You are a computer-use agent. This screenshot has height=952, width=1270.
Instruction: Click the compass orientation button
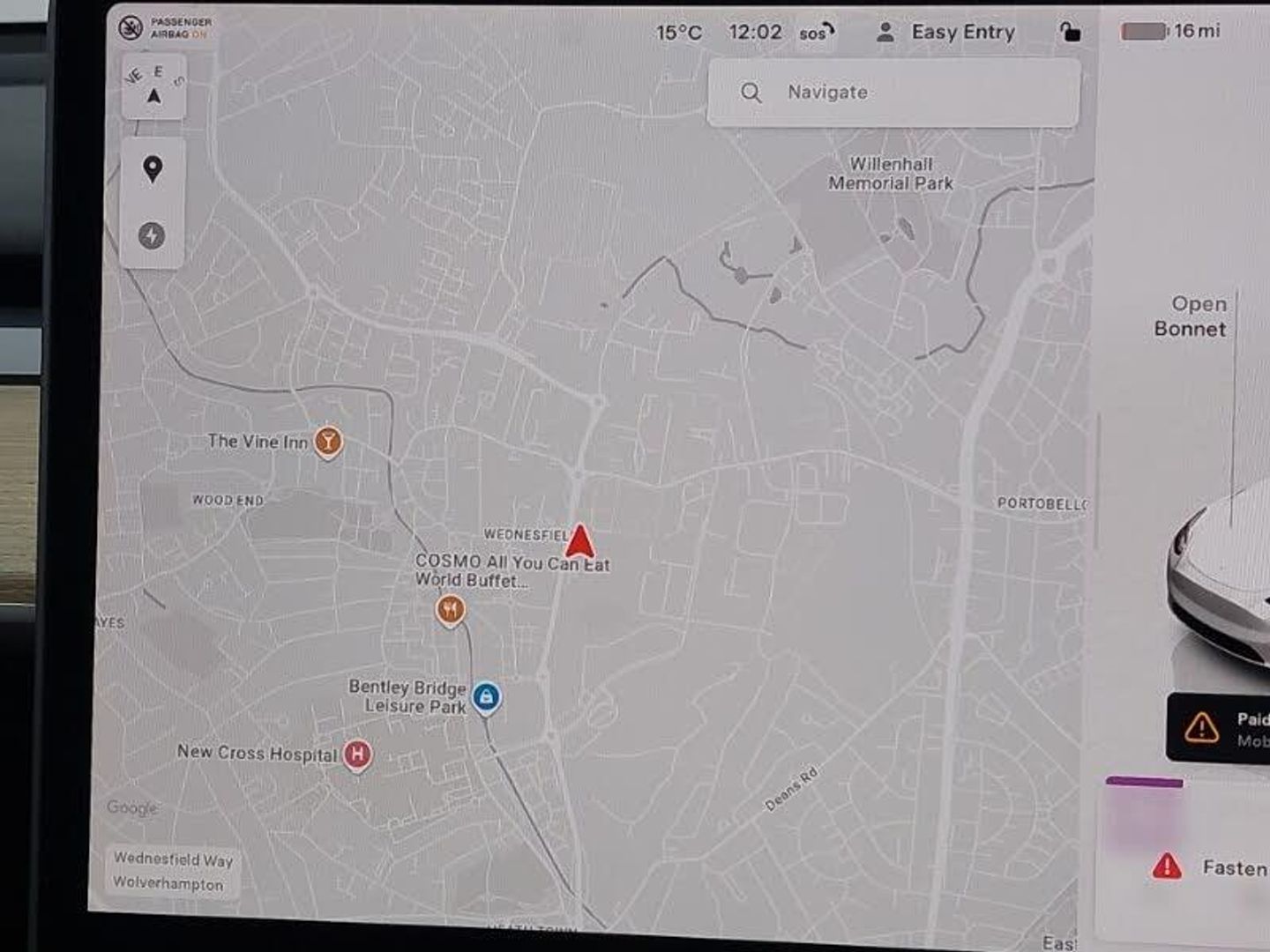[x=154, y=86]
